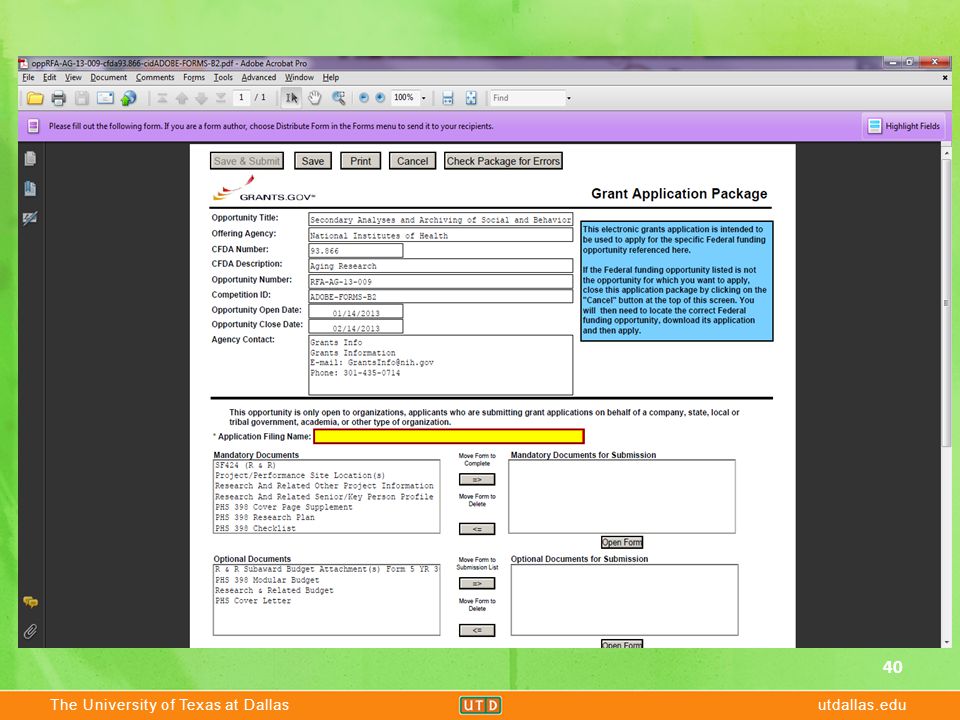Viewport: 960px width, 720px height.
Task: Click the Print toolbar icon
Action: [59, 98]
